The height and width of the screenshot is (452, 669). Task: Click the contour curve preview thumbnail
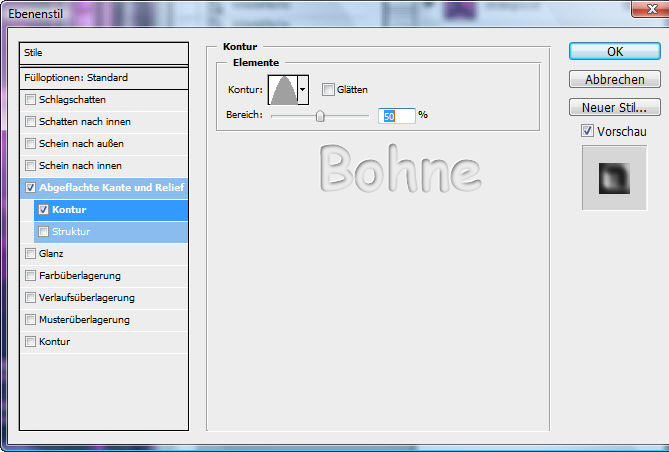[x=283, y=90]
